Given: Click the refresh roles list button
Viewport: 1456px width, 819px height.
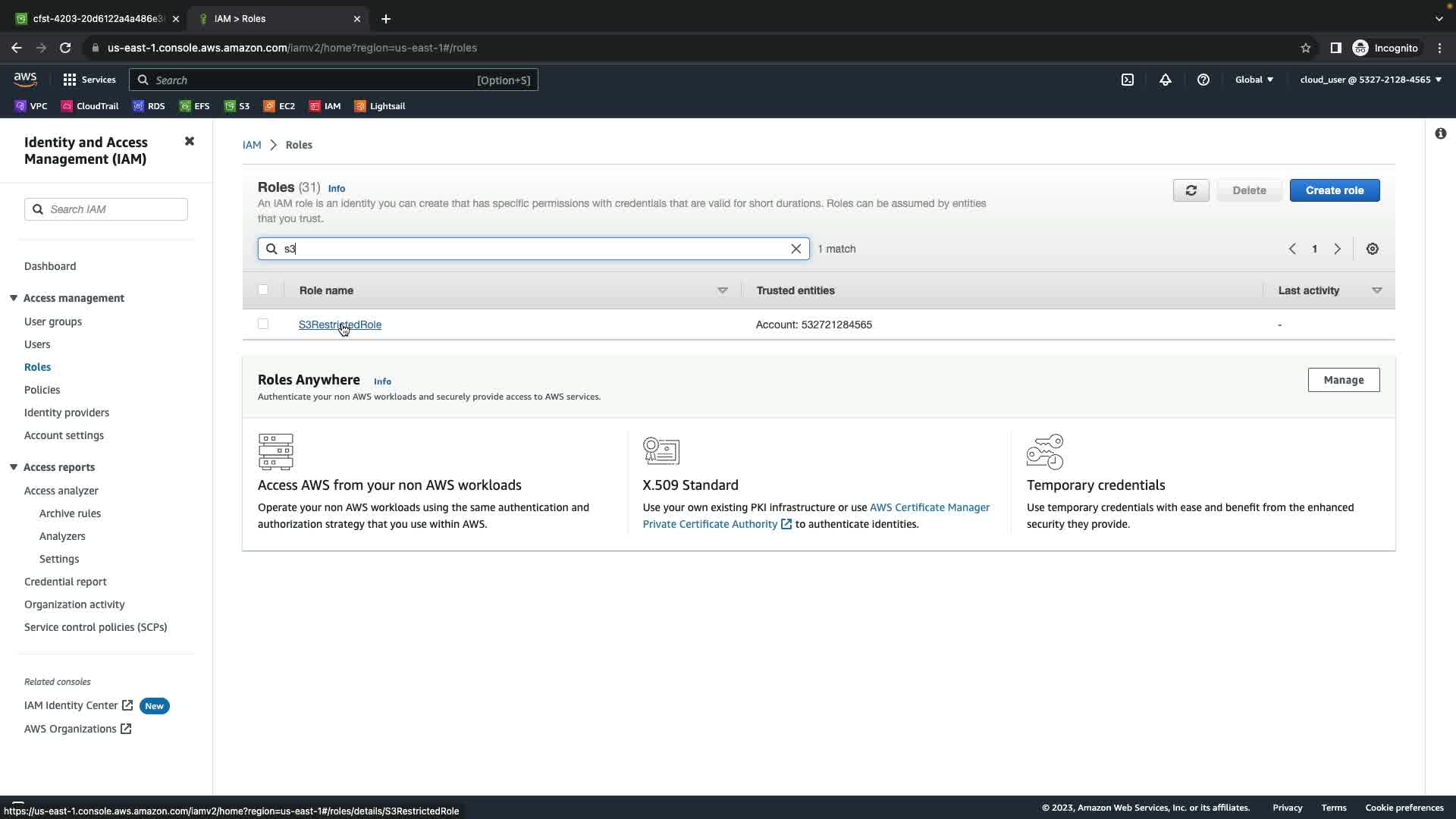Looking at the screenshot, I should (x=1191, y=190).
